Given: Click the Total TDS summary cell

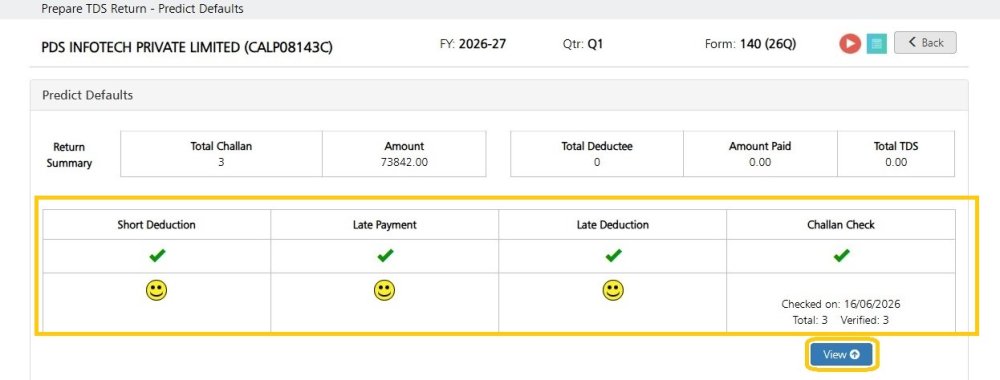Looking at the screenshot, I should pyautogui.click(x=895, y=154).
